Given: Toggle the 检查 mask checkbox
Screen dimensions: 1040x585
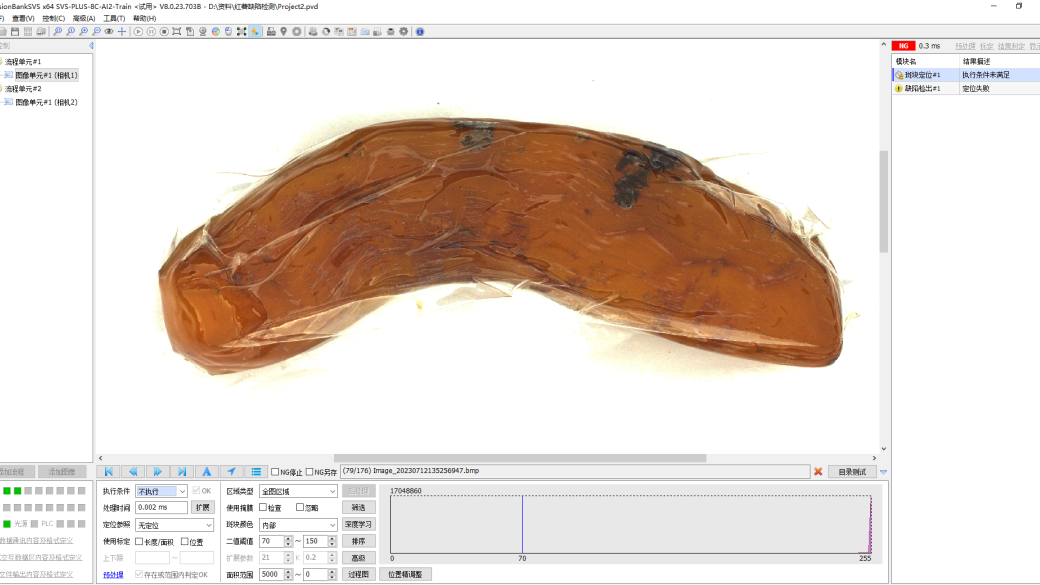Looking at the screenshot, I should (263, 507).
